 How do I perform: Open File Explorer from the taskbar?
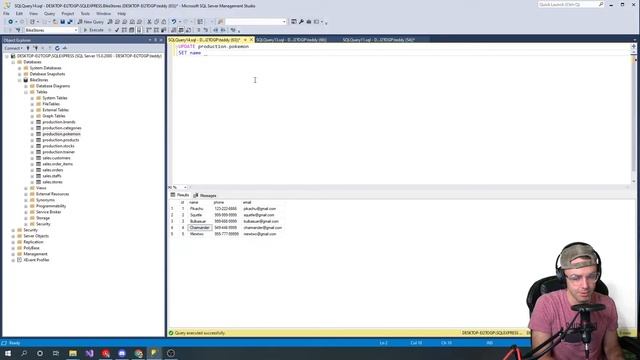click(x=73, y=353)
